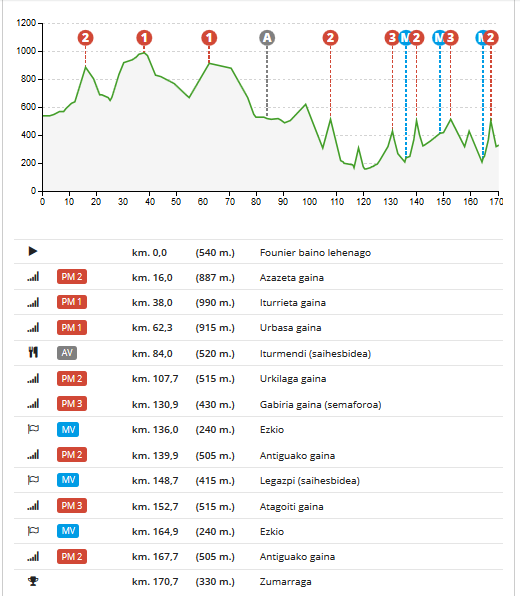Click the flag icon for Legazpi sprint
This screenshot has height=596, width=520.
[x=33, y=480]
